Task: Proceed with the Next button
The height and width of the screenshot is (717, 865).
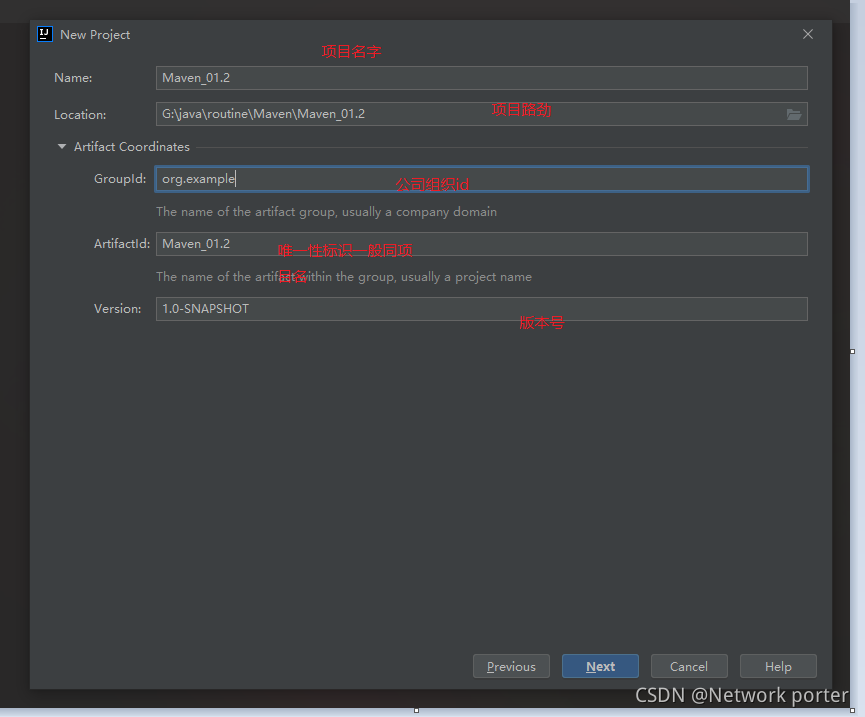Action: (600, 666)
